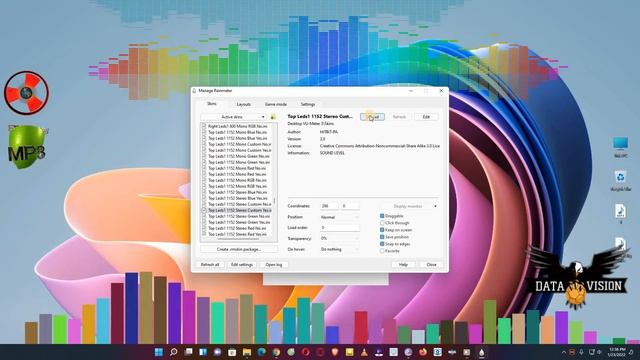
Task: Open the On hover dropdown
Action: point(340,249)
